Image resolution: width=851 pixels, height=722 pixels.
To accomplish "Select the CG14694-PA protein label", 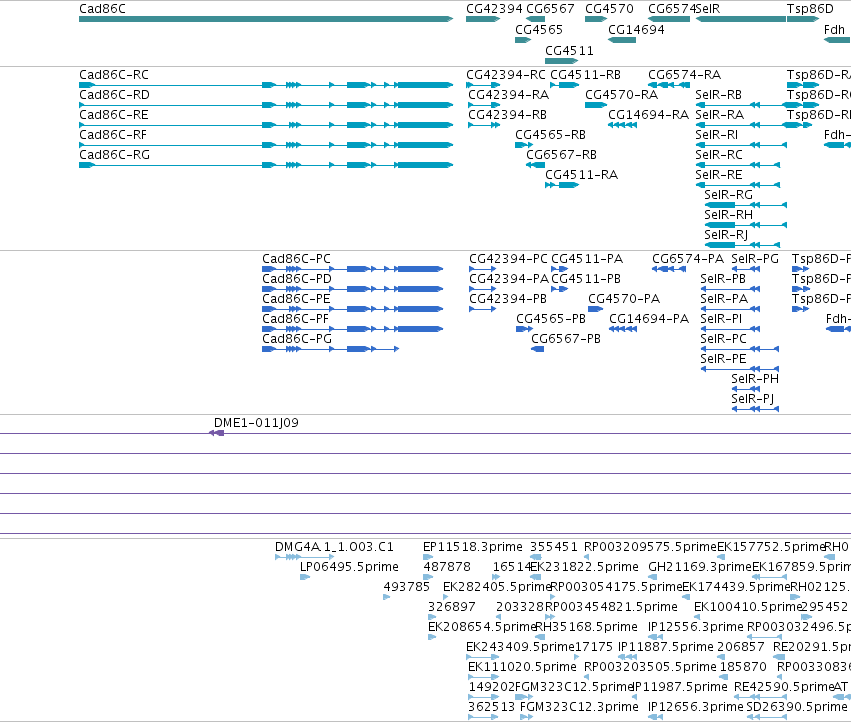I will [649, 319].
